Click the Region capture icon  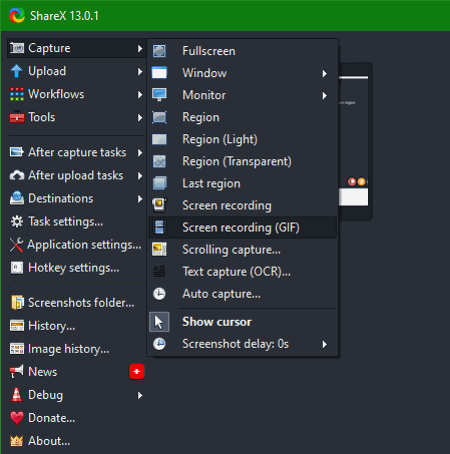click(159, 117)
